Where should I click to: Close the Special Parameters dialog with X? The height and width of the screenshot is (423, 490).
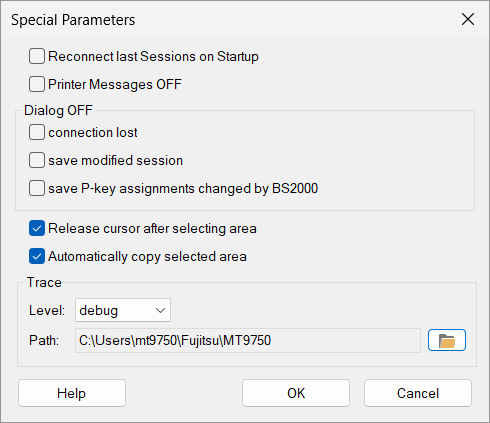468,19
